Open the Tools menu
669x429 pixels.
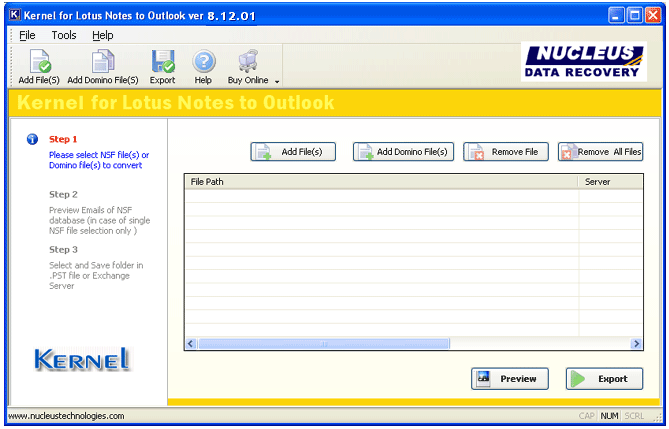[64, 35]
